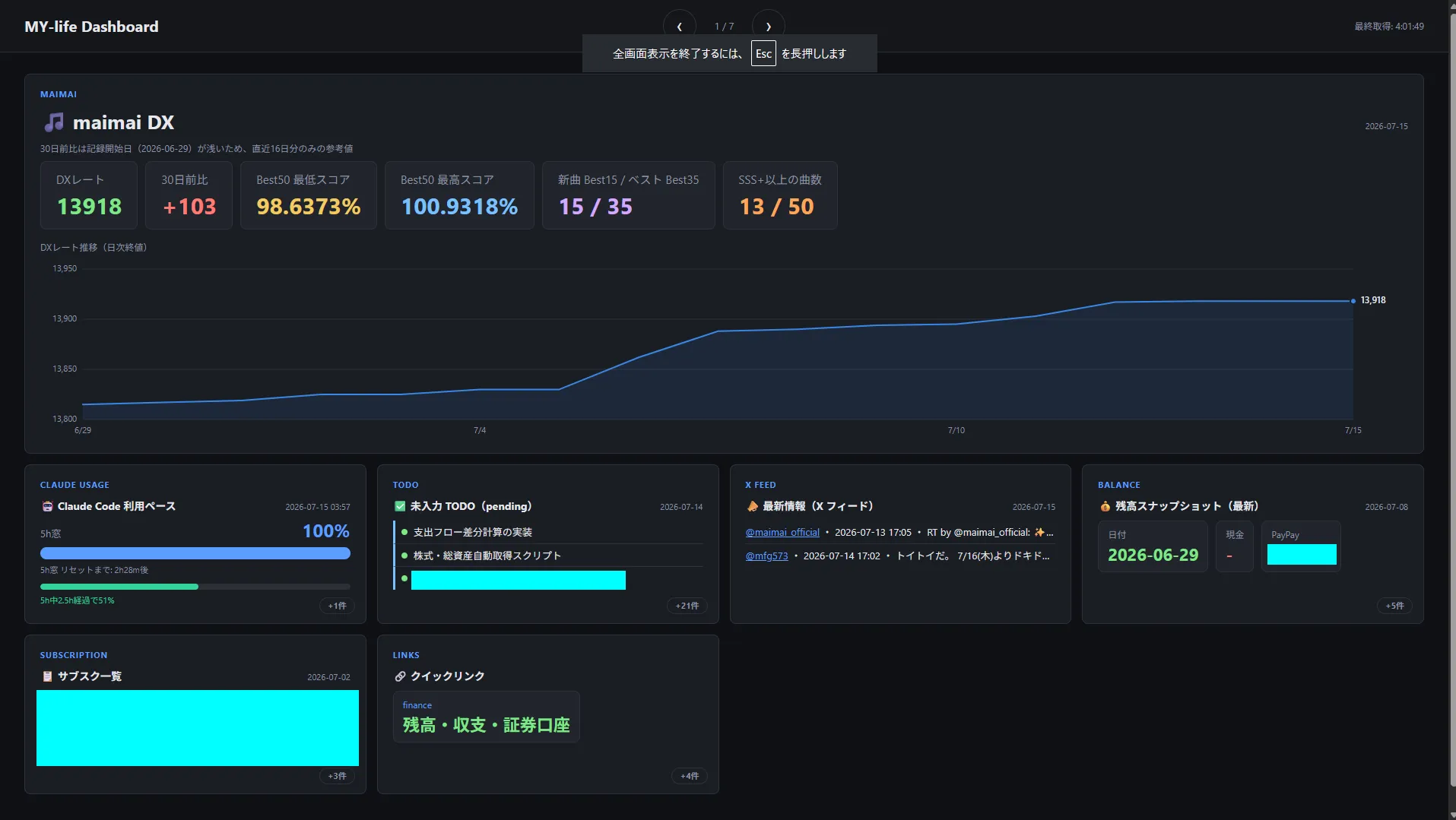Image resolution: width=1456 pixels, height=820 pixels.
Task: Go to the next dashboard page arrow
Action: point(768,26)
